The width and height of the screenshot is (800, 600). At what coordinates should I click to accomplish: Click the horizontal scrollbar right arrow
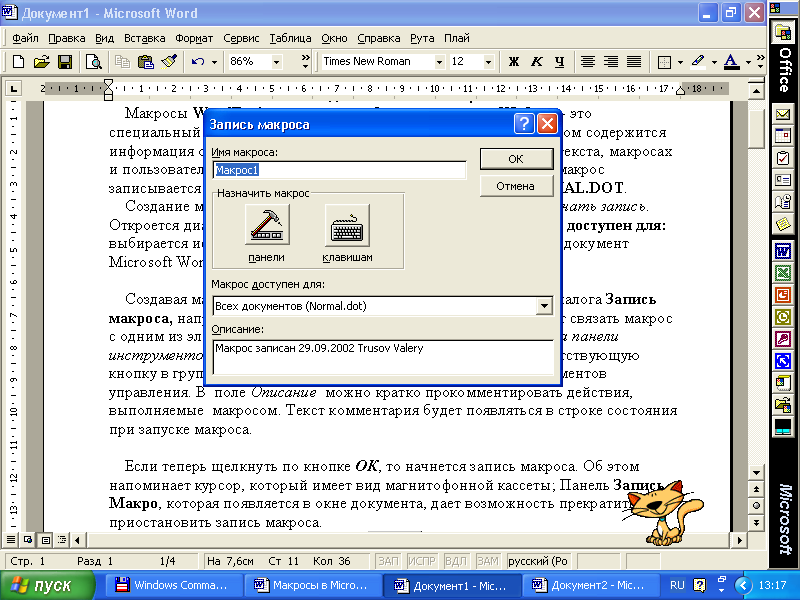pos(739,539)
